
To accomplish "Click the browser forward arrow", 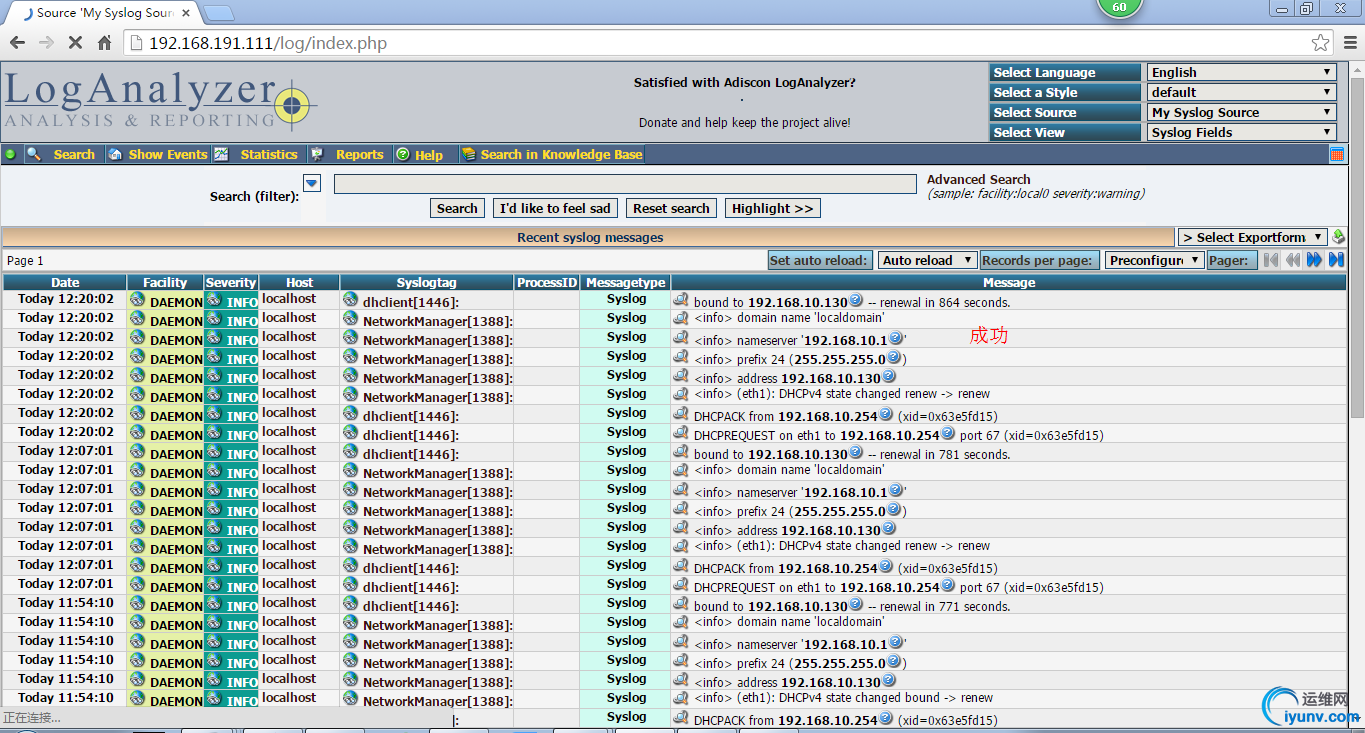I will [x=46, y=43].
